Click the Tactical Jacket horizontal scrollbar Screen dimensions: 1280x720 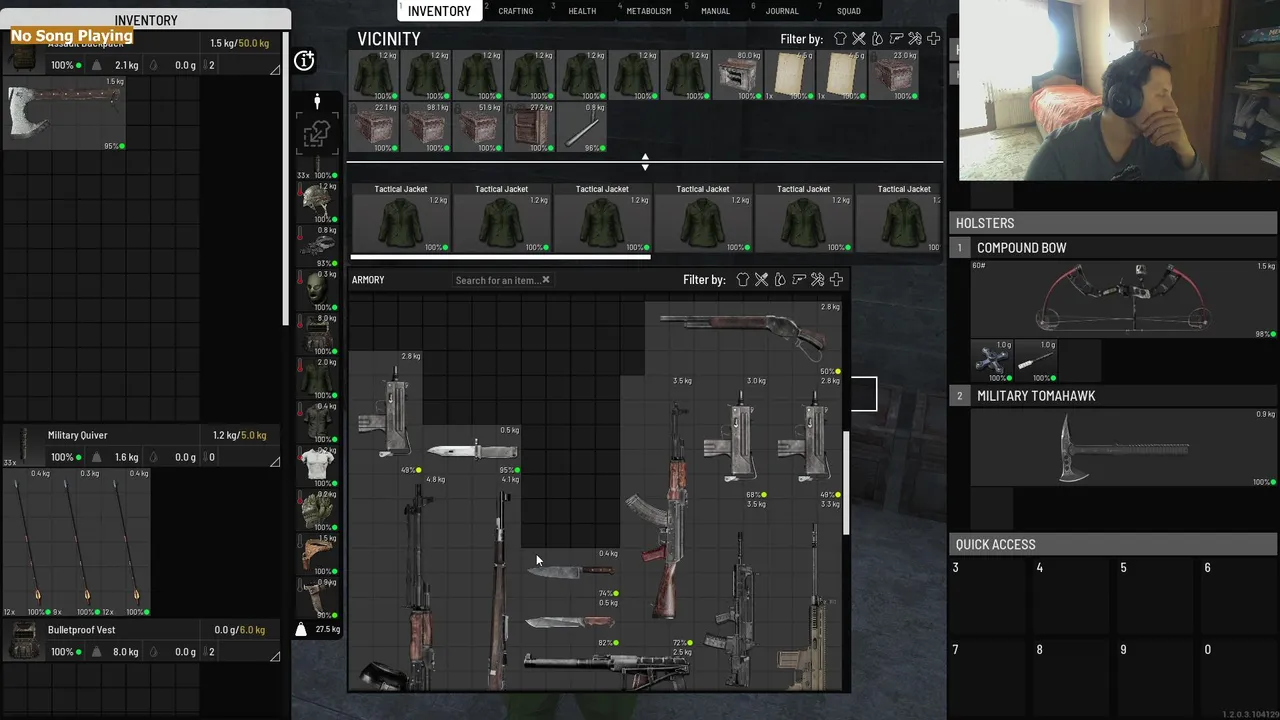point(500,258)
